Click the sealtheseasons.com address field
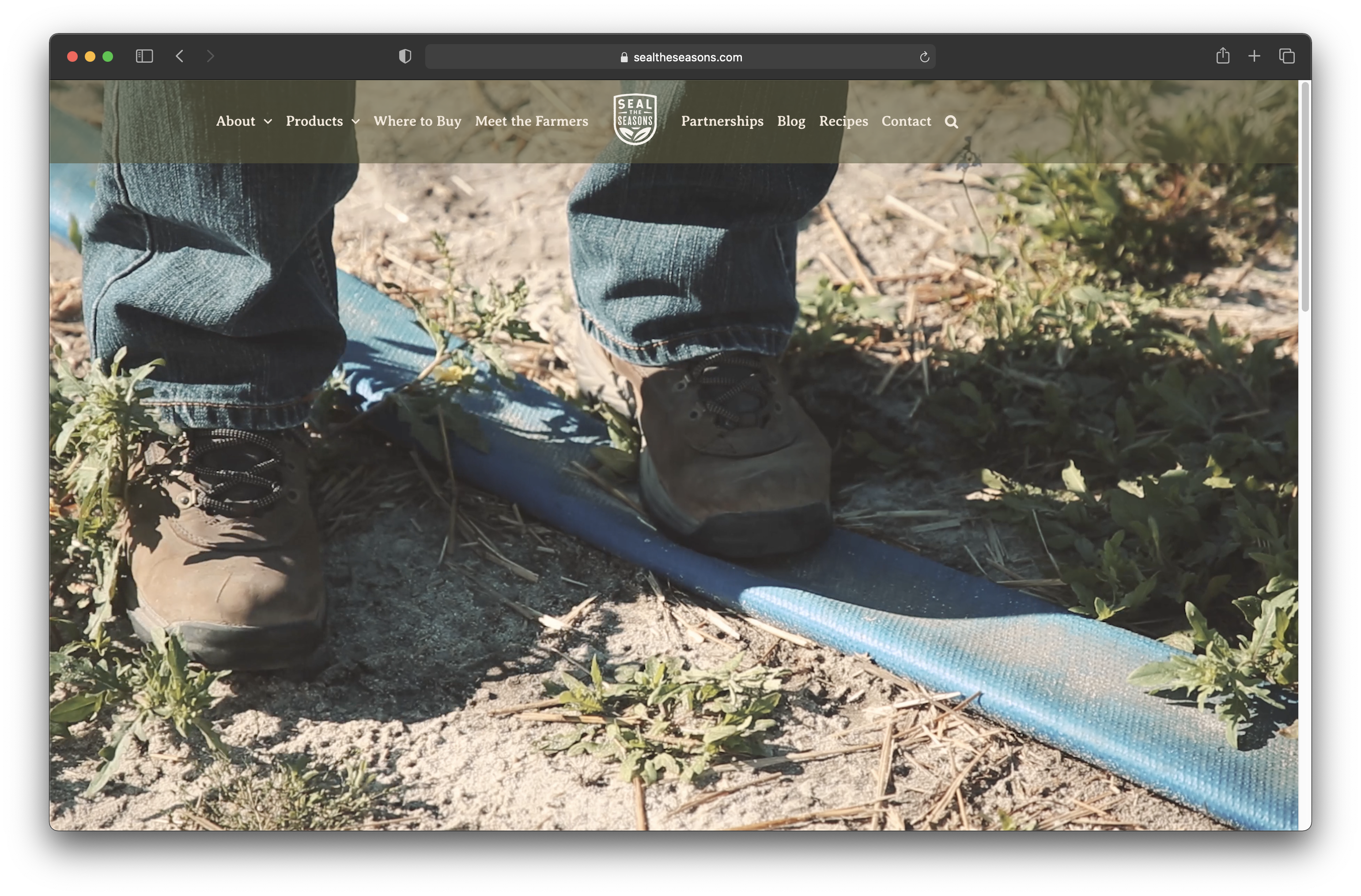1361x896 pixels. pyautogui.click(x=680, y=57)
